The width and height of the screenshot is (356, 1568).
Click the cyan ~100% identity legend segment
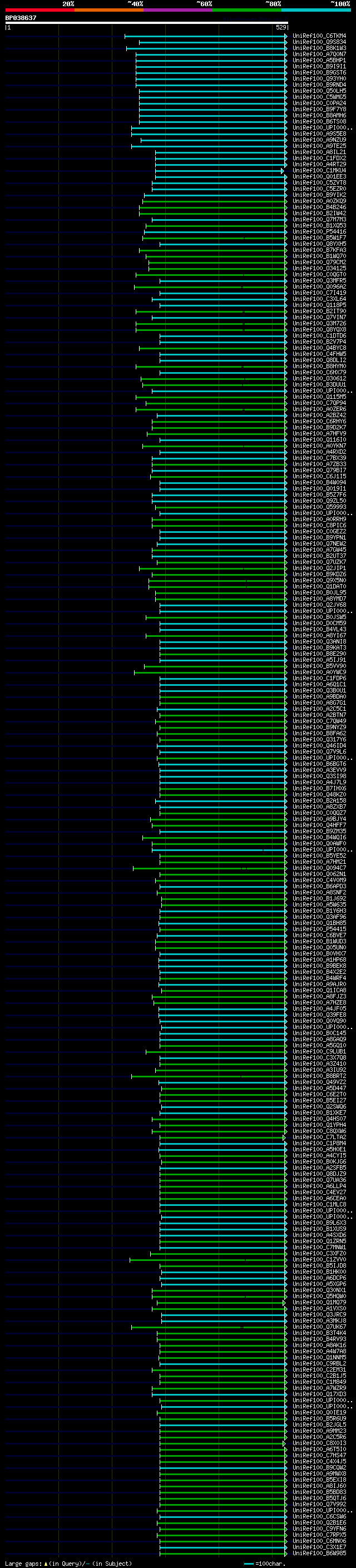tap(316, 10)
